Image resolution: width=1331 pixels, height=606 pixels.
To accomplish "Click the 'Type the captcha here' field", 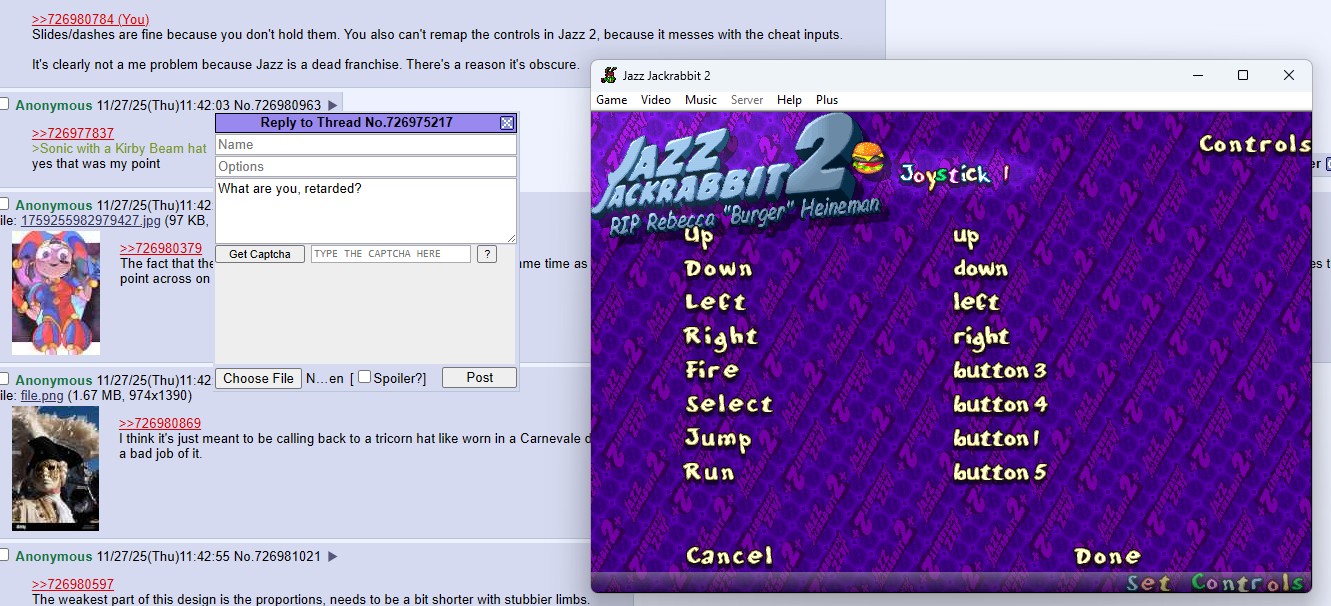I will [391, 254].
